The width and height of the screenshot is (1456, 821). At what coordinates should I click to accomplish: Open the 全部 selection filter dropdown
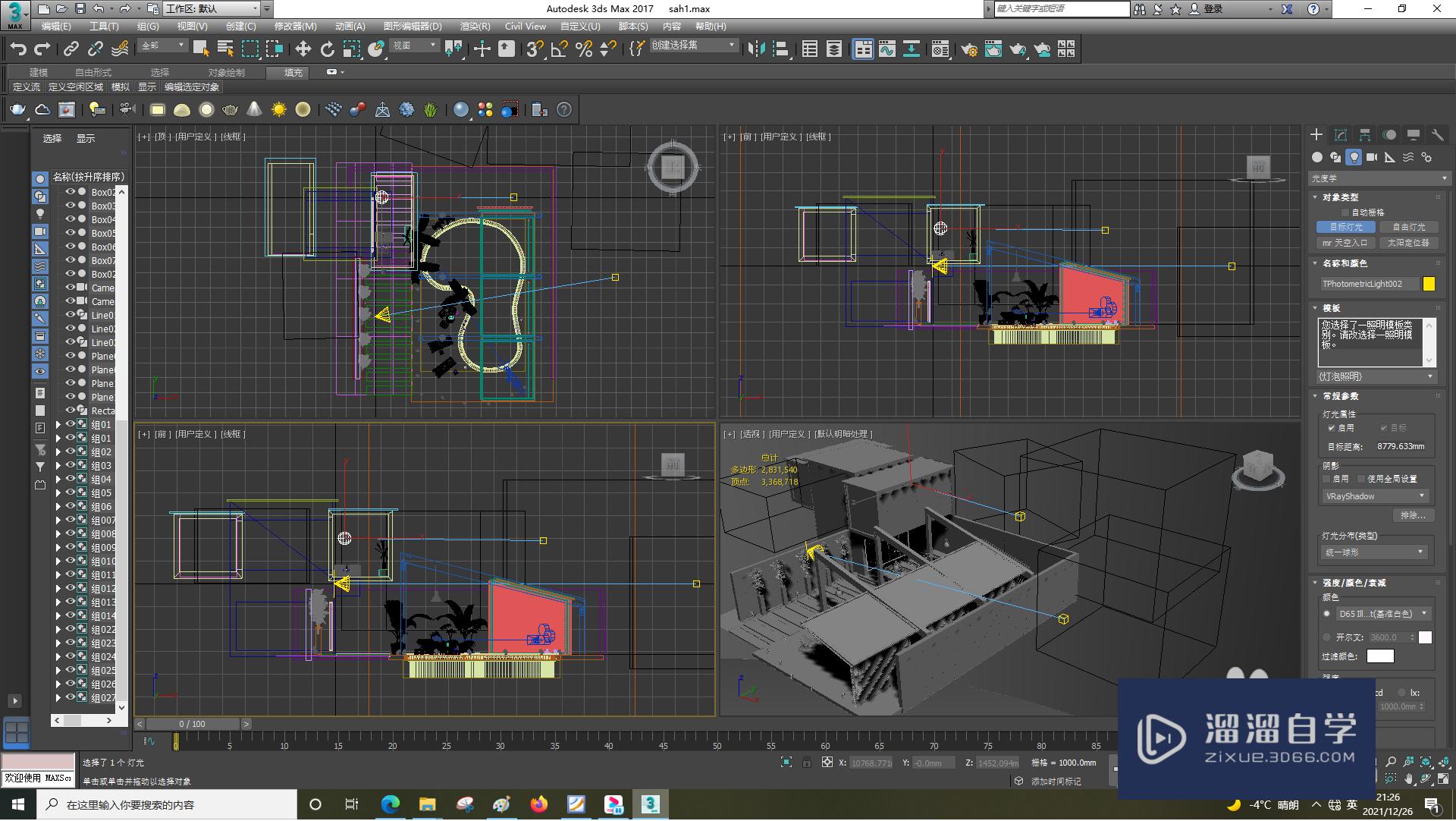point(162,46)
